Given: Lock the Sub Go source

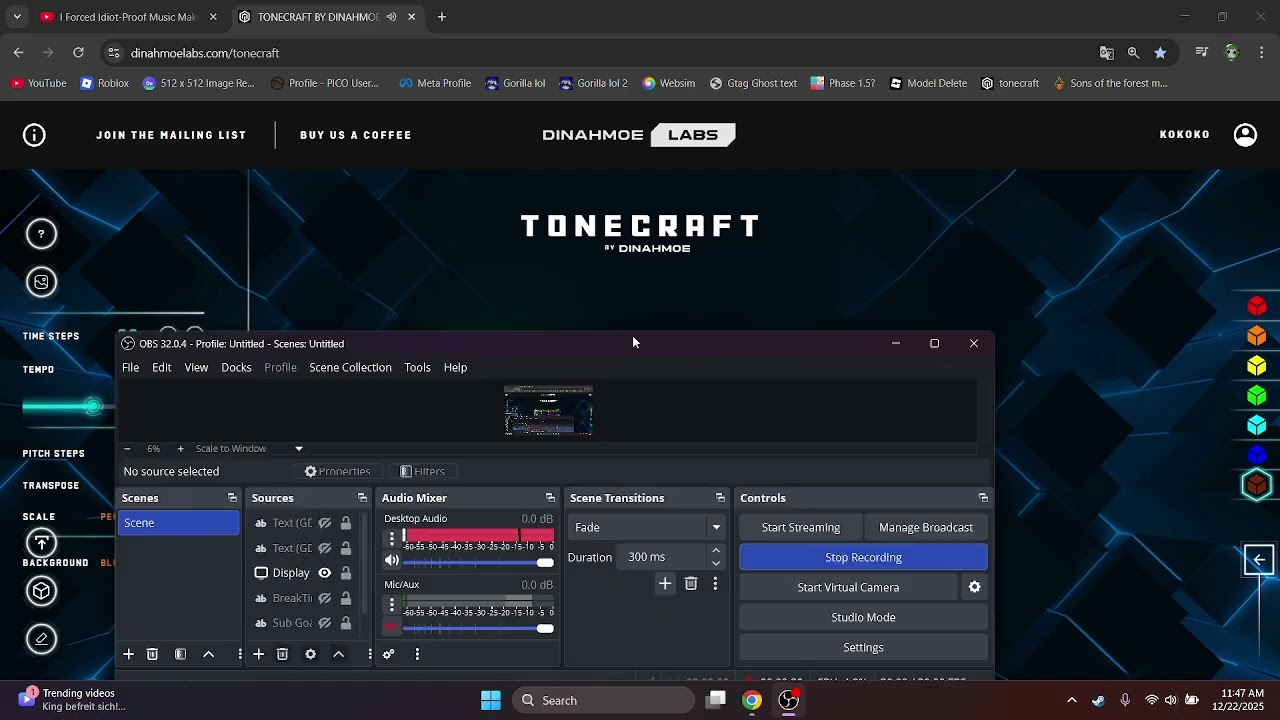Looking at the screenshot, I should tap(345, 623).
